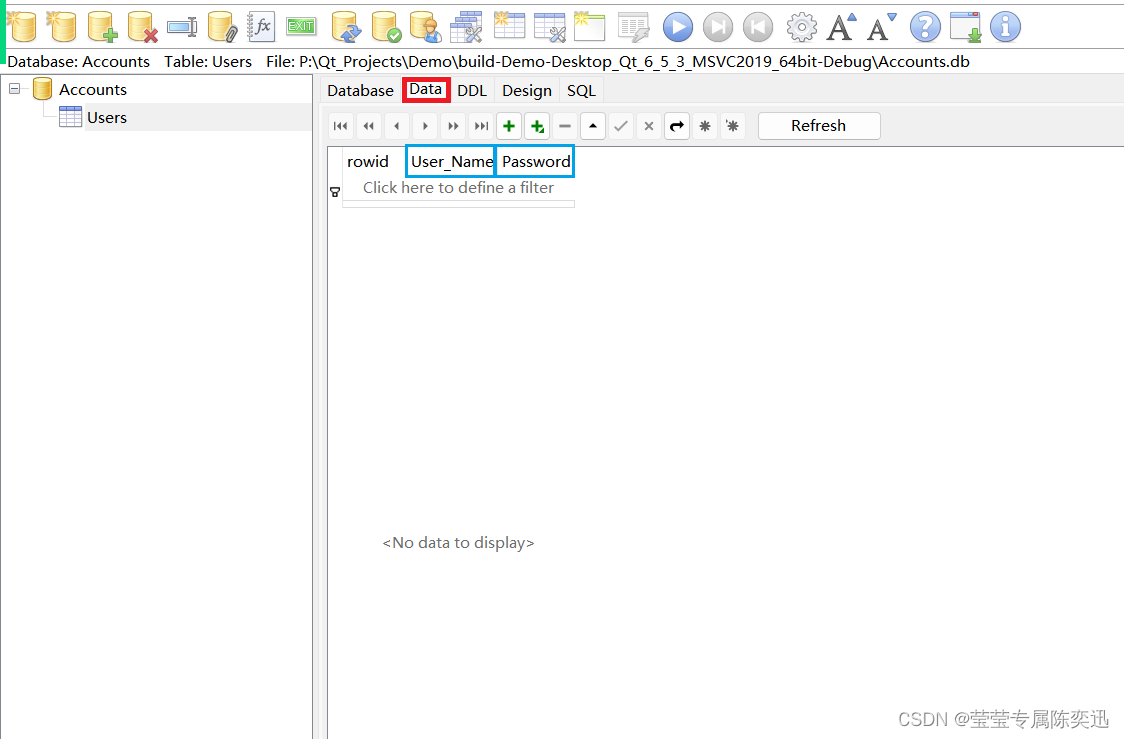Collapse the Accounts database tree node
The height and width of the screenshot is (739, 1124).
14,89
